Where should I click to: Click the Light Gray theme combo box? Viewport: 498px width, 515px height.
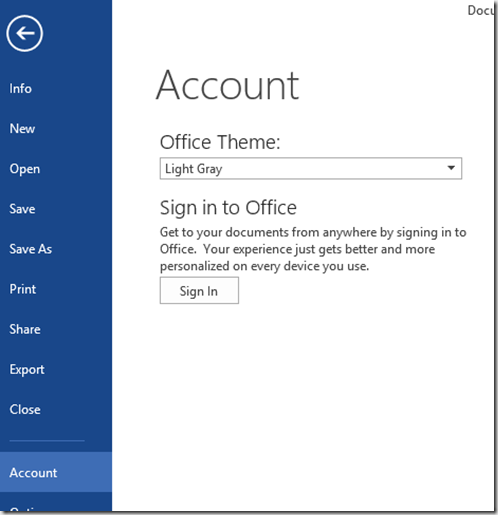tap(311, 168)
